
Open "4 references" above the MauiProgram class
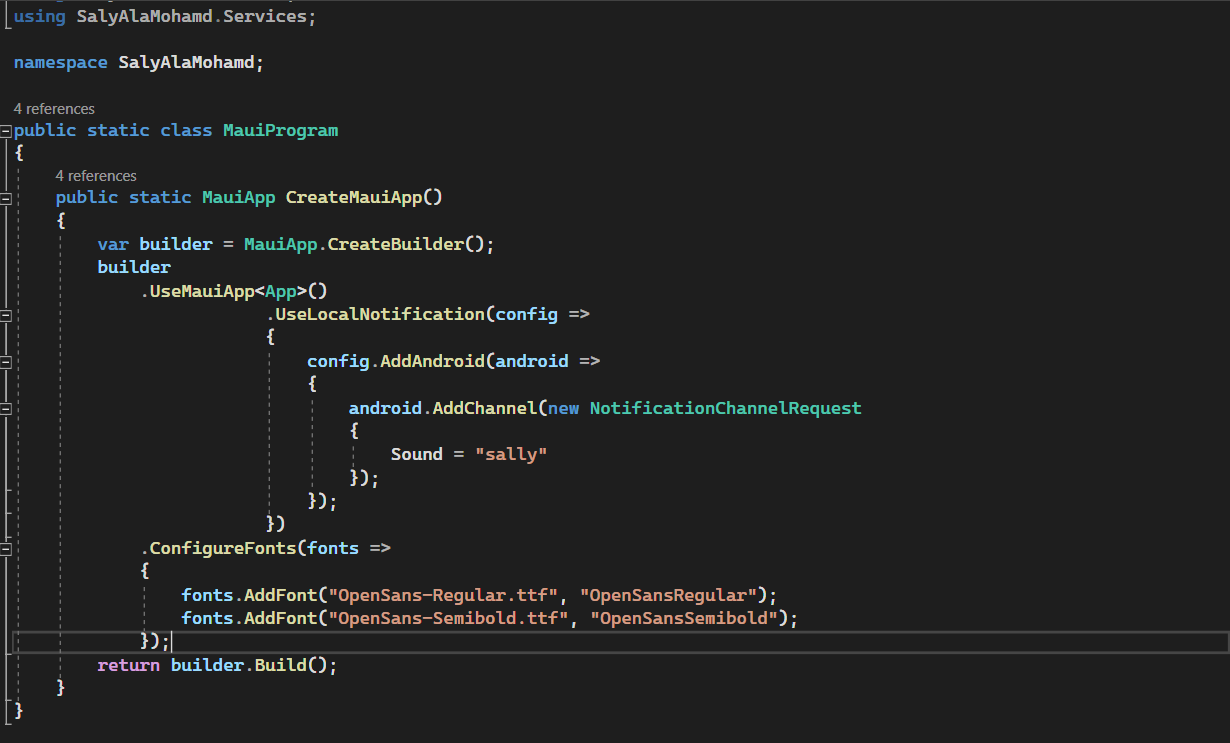(x=54, y=108)
